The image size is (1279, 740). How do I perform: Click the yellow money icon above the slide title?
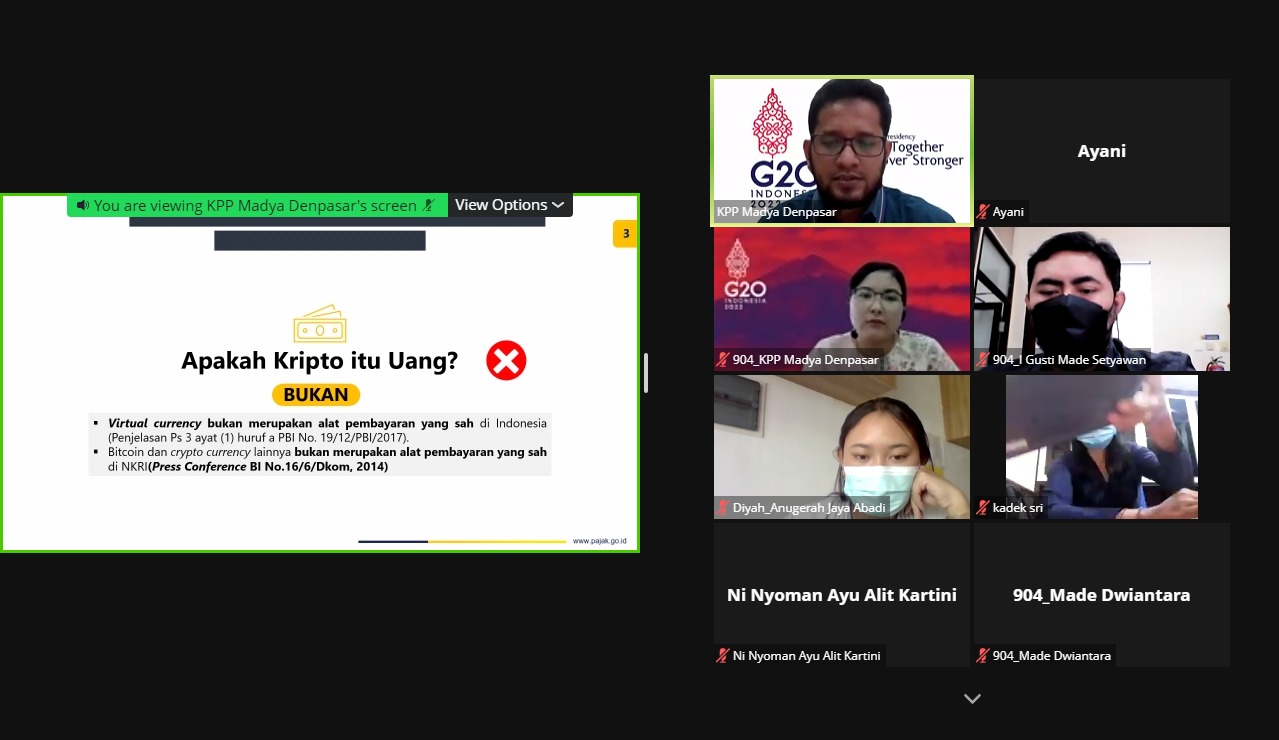click(x=319, y=325)
